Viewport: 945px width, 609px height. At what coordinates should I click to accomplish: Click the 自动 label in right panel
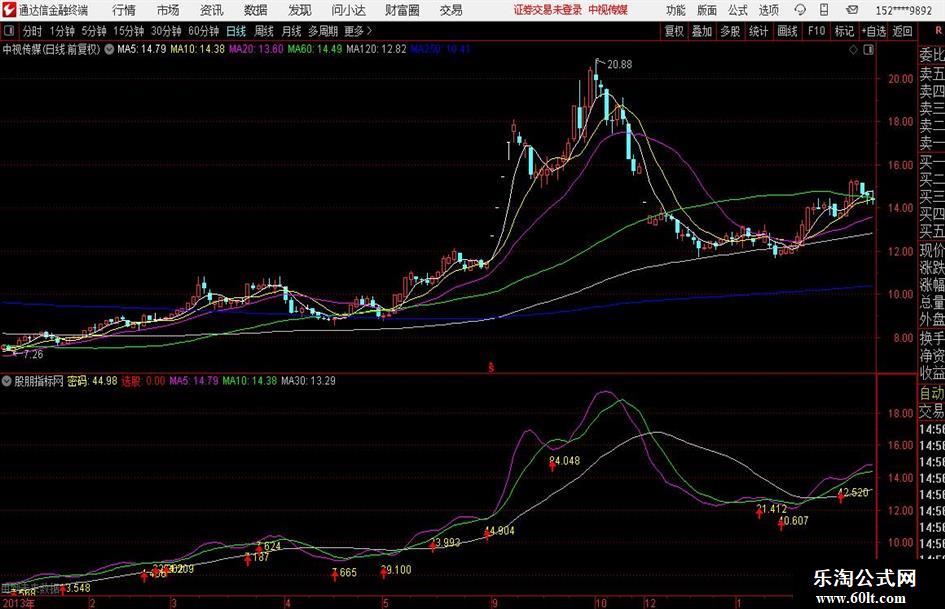(x=932, y=393)
